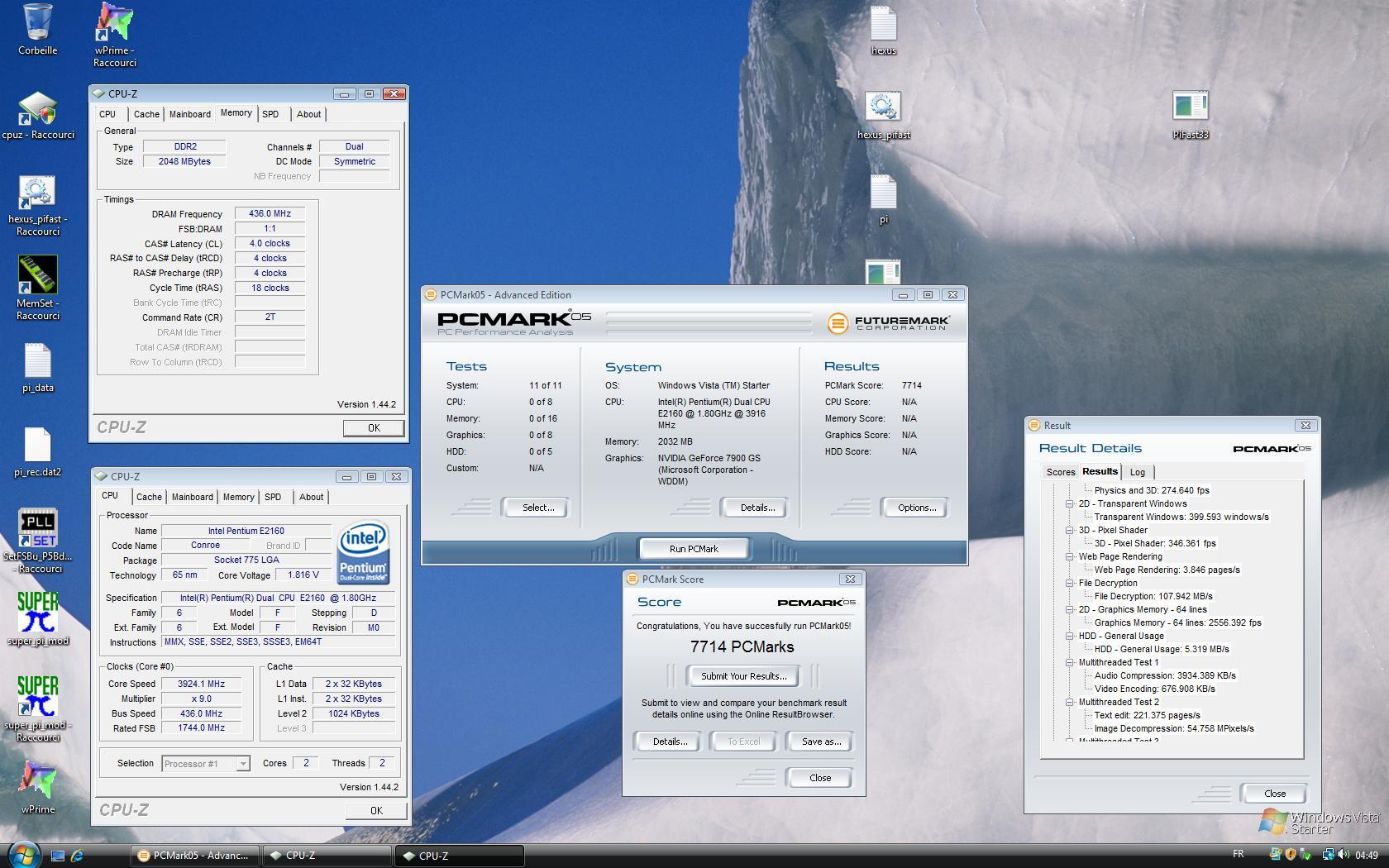Select the SetFSB PLL SET shortcut icon

pyautogui.click(x=37, y=528)
